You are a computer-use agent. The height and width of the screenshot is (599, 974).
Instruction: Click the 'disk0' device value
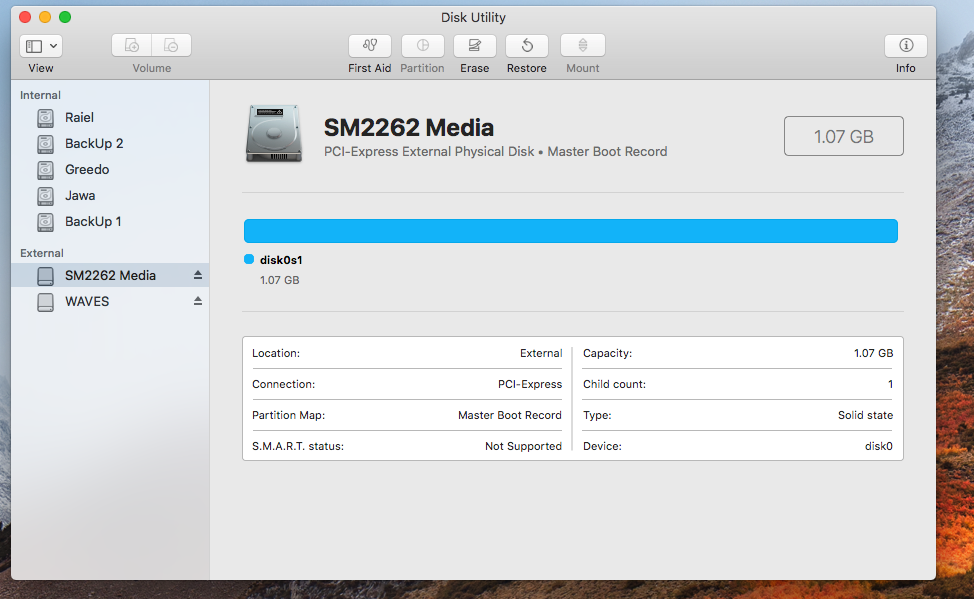coord(879,446)
